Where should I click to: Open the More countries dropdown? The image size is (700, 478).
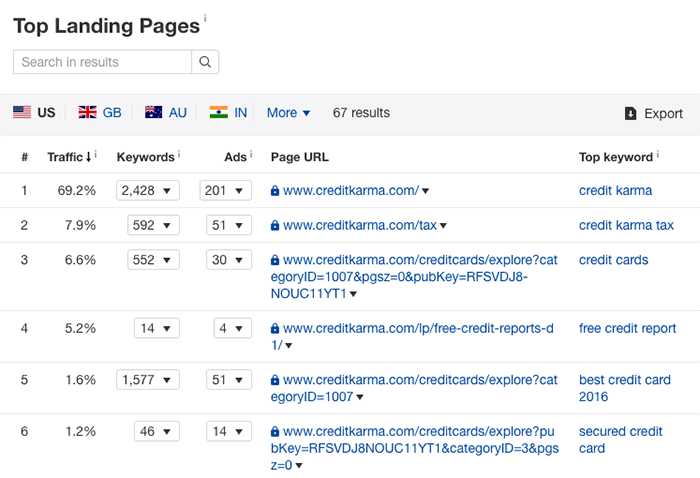(x=288, y=112)
